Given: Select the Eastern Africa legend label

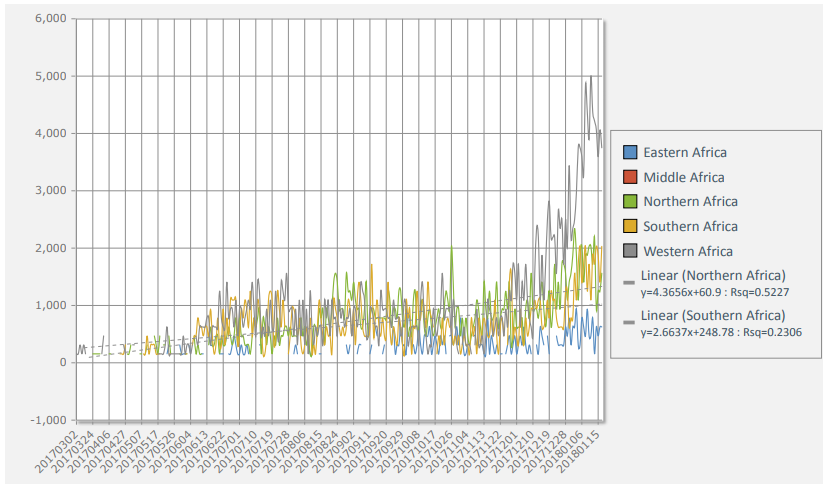Looking at the screenshot, I should (685, 152).
